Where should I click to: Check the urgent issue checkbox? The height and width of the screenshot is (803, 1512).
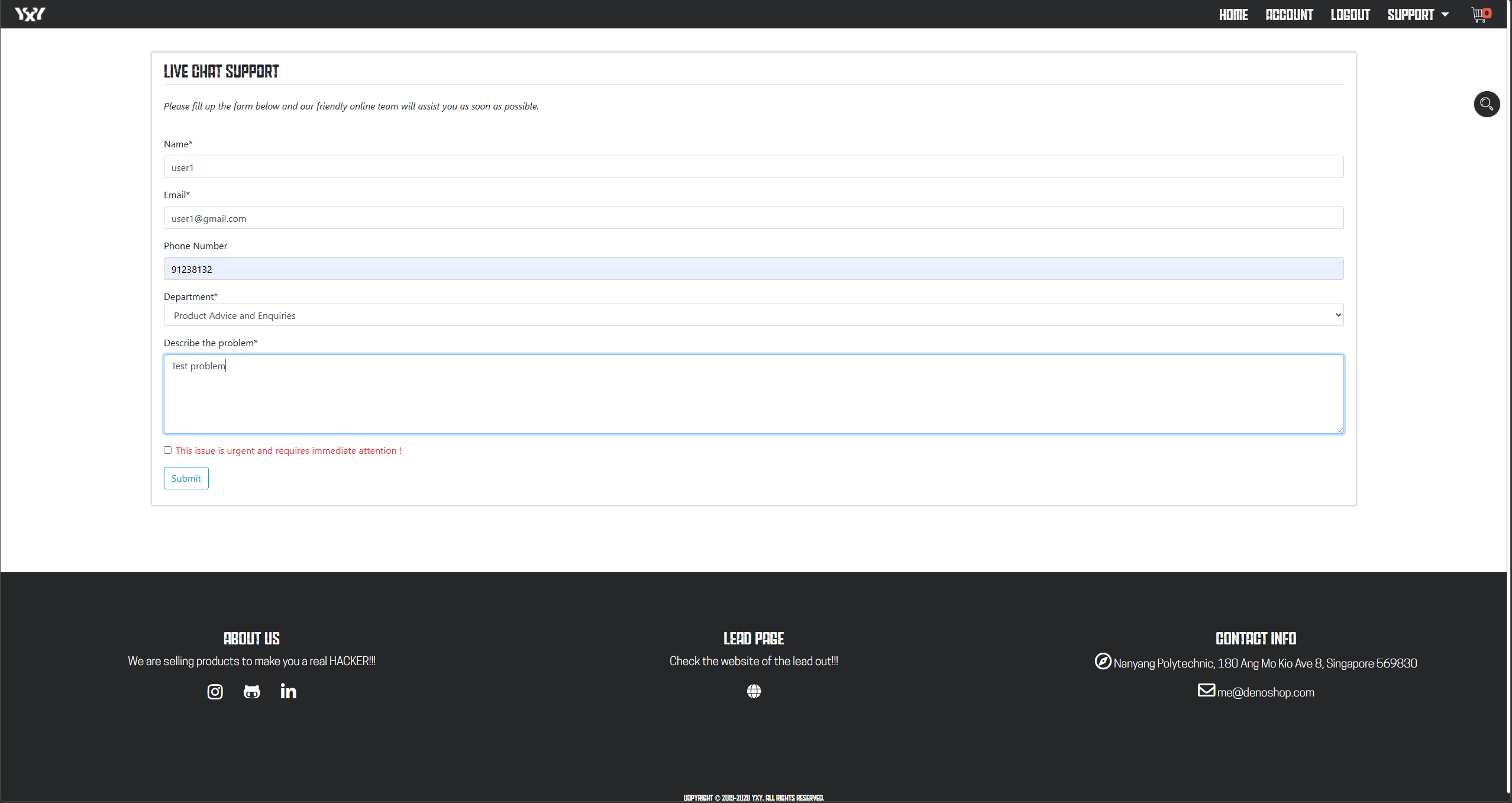[x=167, y=450]
